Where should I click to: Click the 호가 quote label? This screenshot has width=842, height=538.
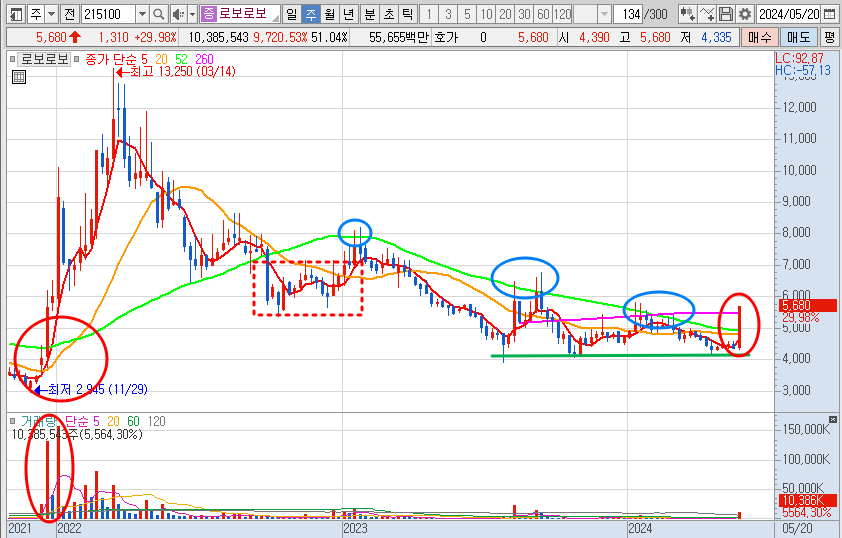point(446,38)
